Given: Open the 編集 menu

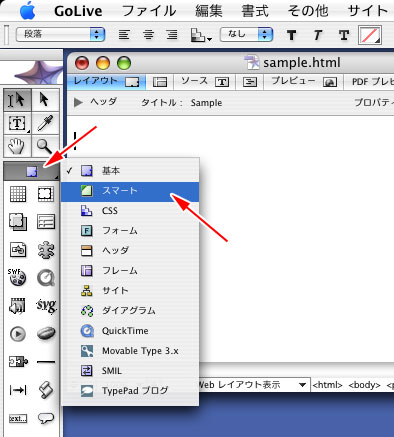Looking at the screenshot, I should tap(209, 11).
